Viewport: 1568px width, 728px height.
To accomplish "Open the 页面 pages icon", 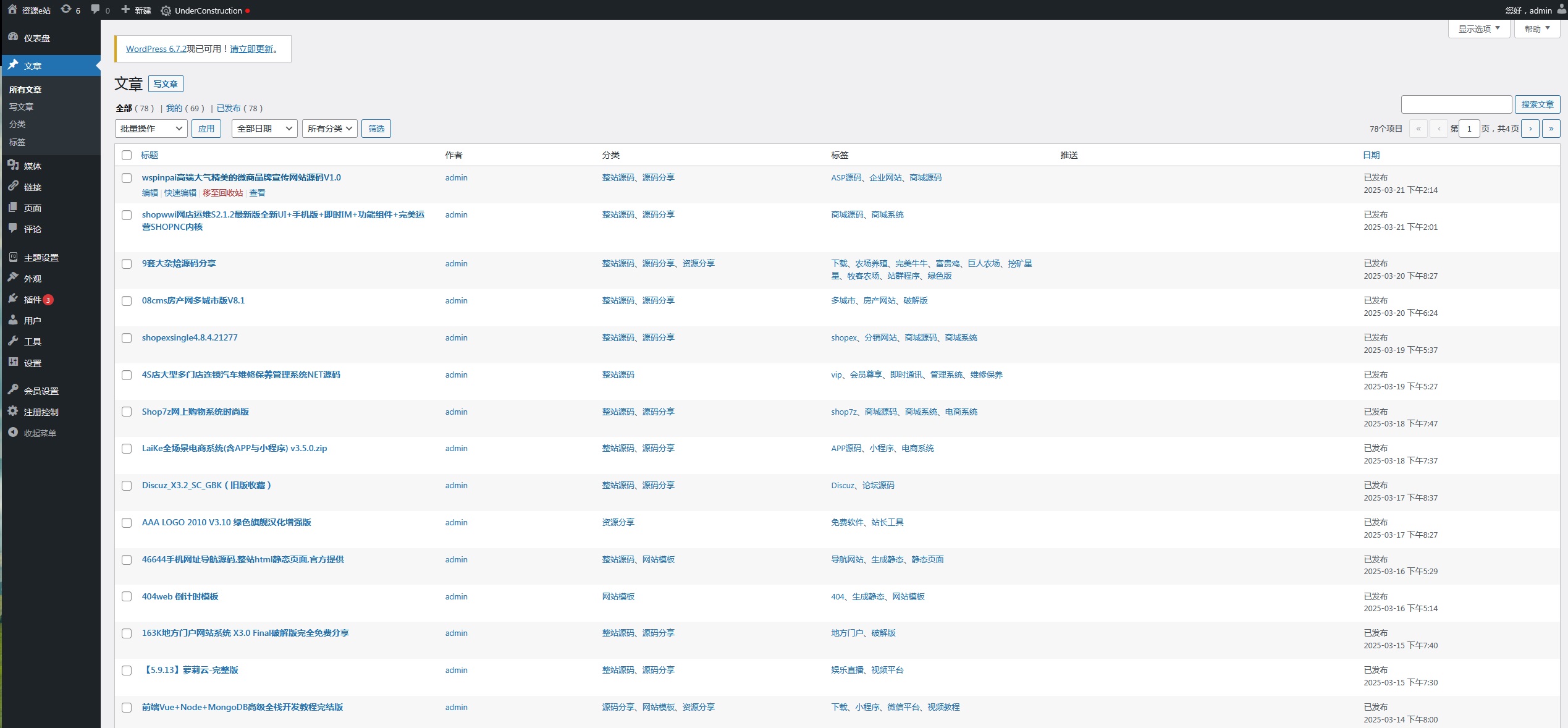I will [13, 207].
